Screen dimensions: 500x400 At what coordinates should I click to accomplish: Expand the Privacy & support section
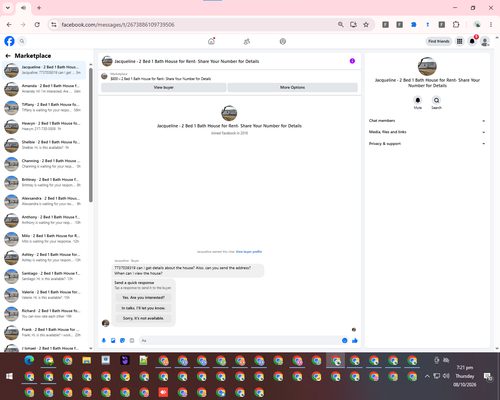[x=427, y=144]
